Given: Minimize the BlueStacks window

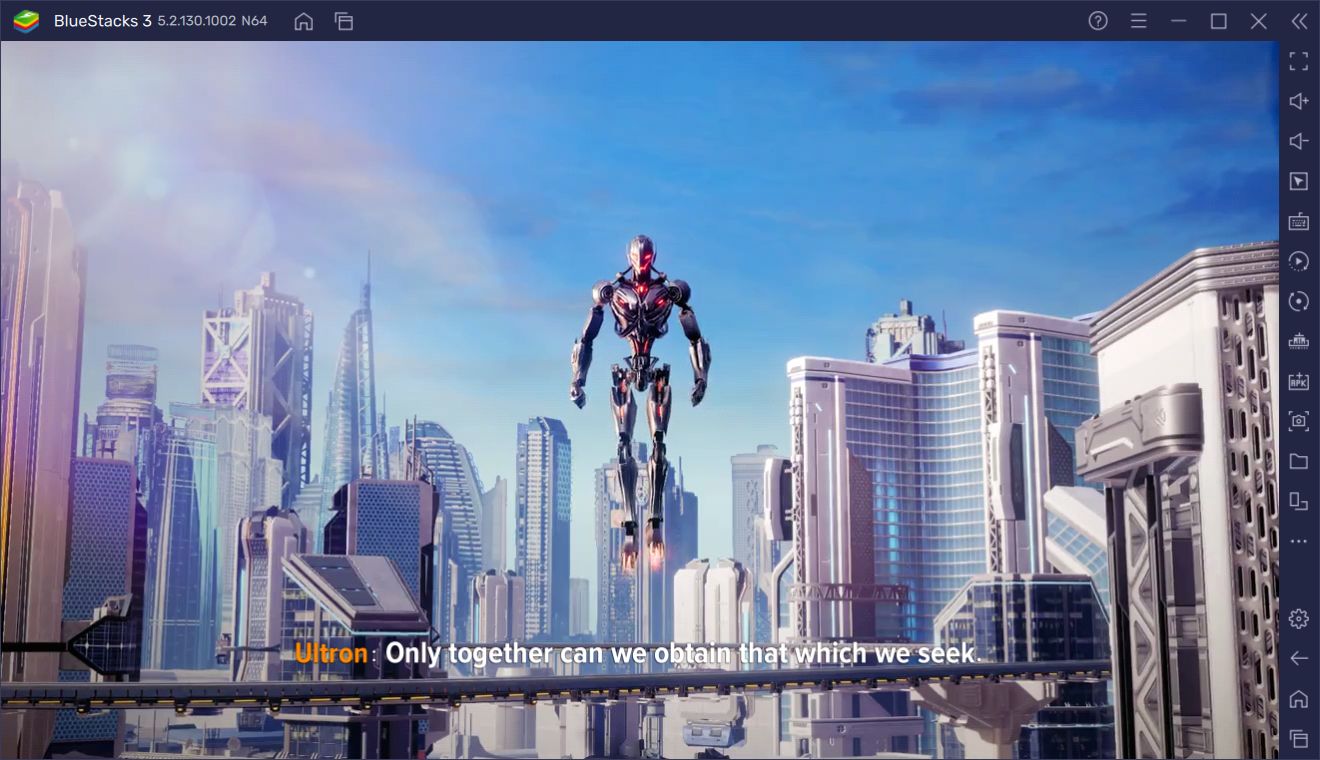Looking at the screenshot, I should point(1179,21).
